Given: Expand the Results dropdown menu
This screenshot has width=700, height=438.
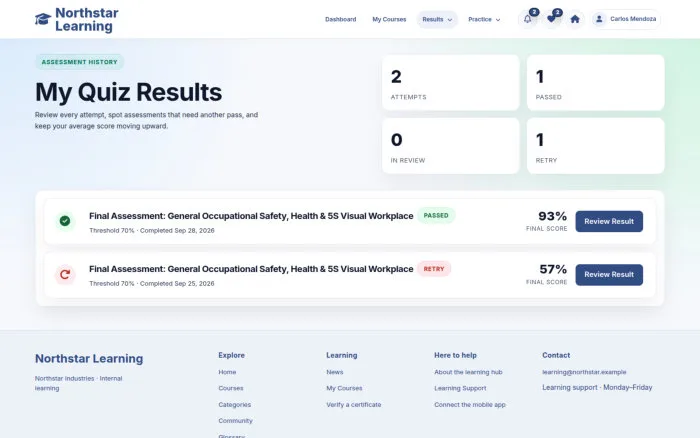Looking at the screenshot, I should (437, 19).
